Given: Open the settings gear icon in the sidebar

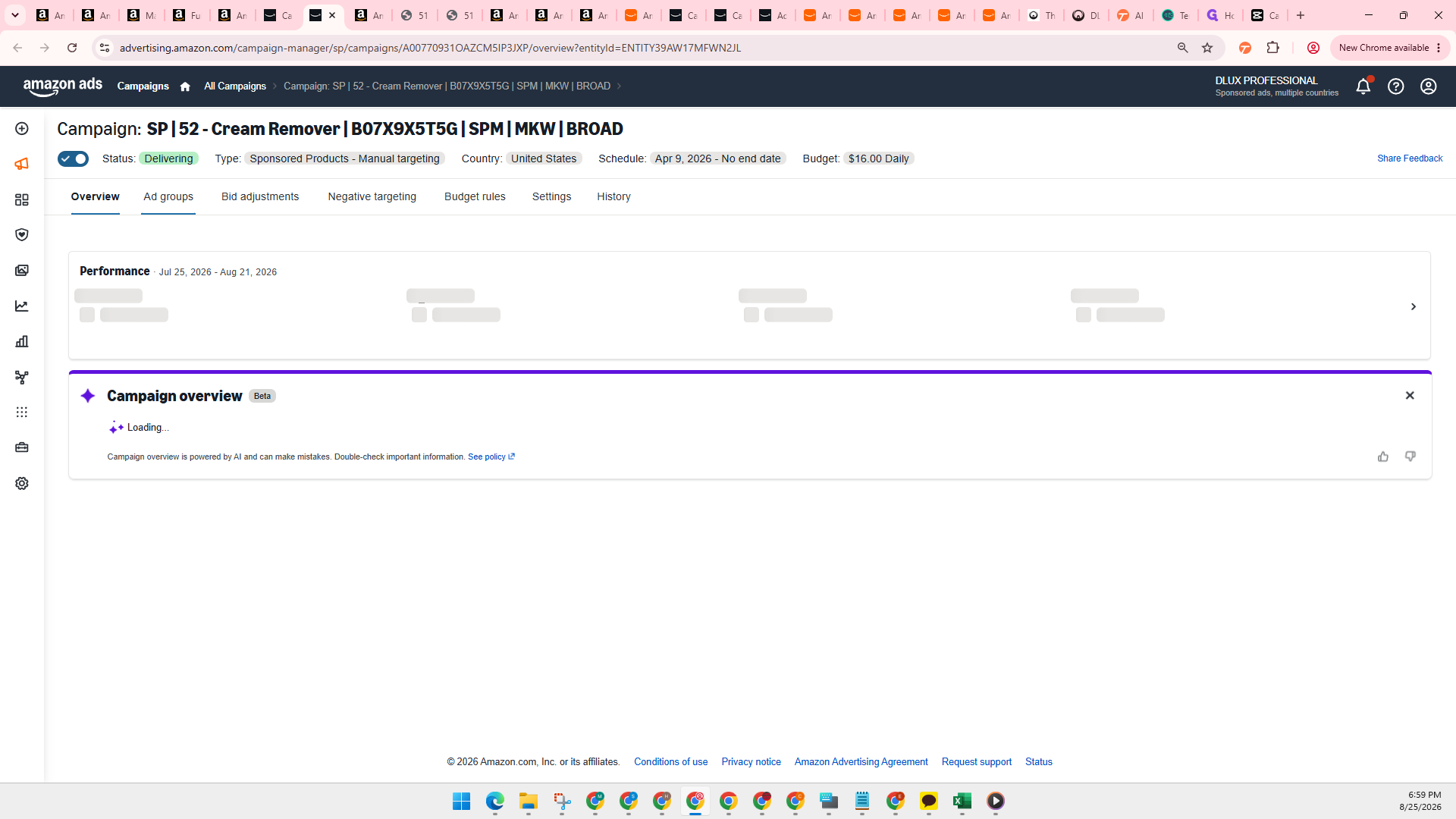Looking at the screenshot, I should [22, 483].
